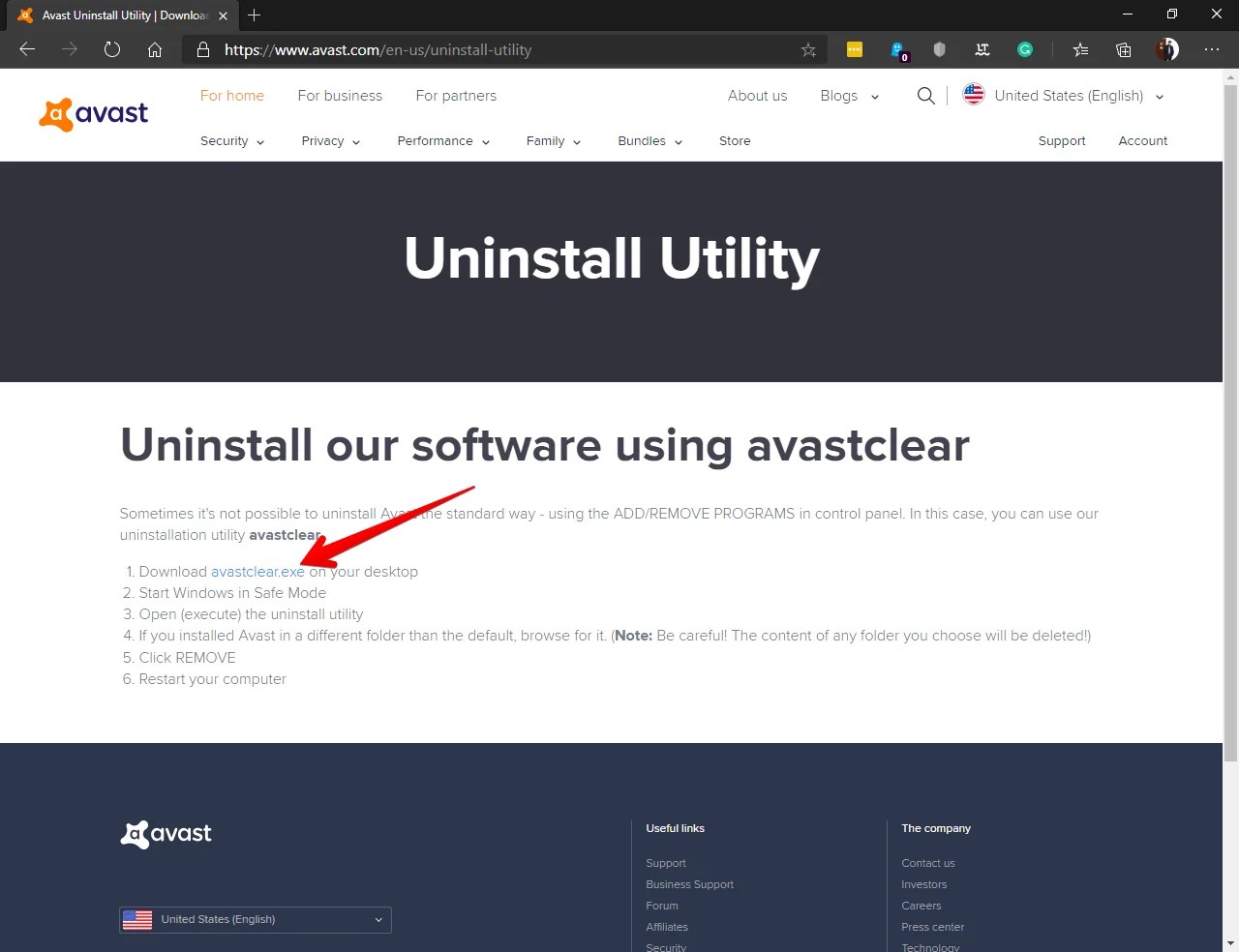Viewport: 1239px width, 952px height.
Task: Open the Account page
Action: click(x=1143, y=141)
